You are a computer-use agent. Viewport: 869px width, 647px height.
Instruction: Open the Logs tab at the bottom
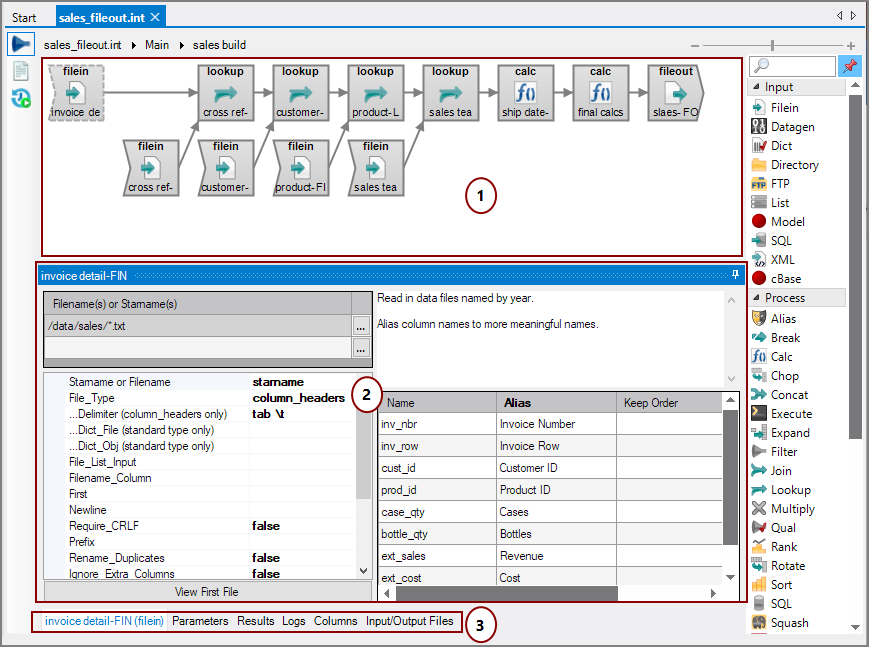tap(293, 621)
